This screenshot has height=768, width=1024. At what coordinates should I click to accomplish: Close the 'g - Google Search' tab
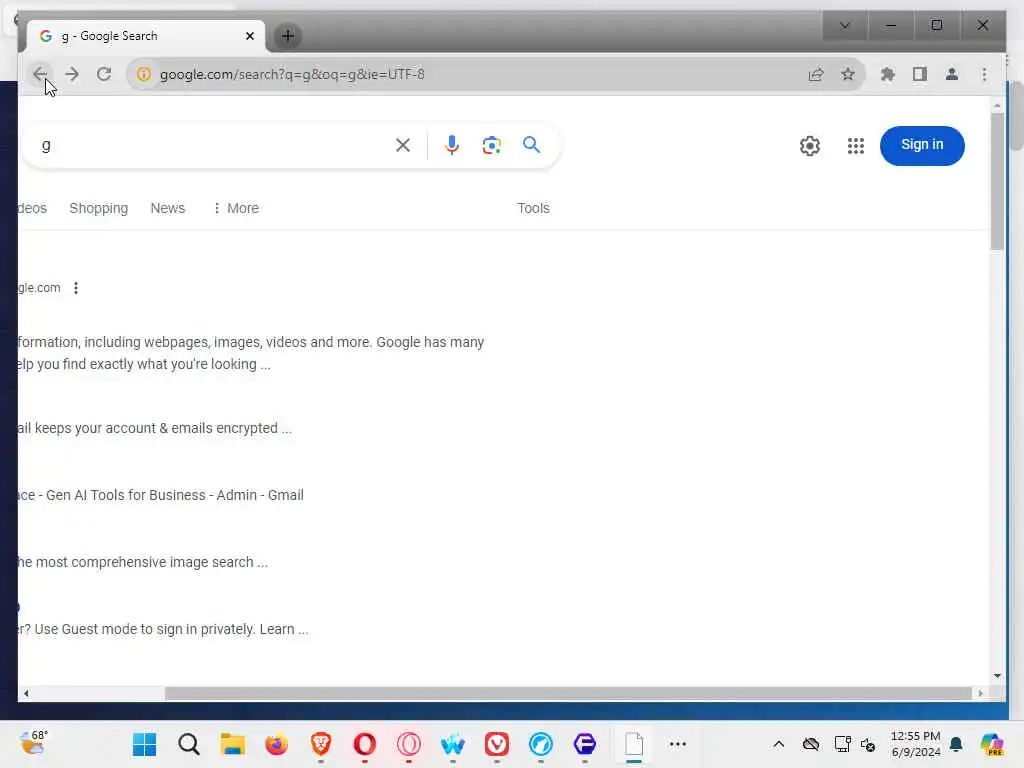pos(249,36)
